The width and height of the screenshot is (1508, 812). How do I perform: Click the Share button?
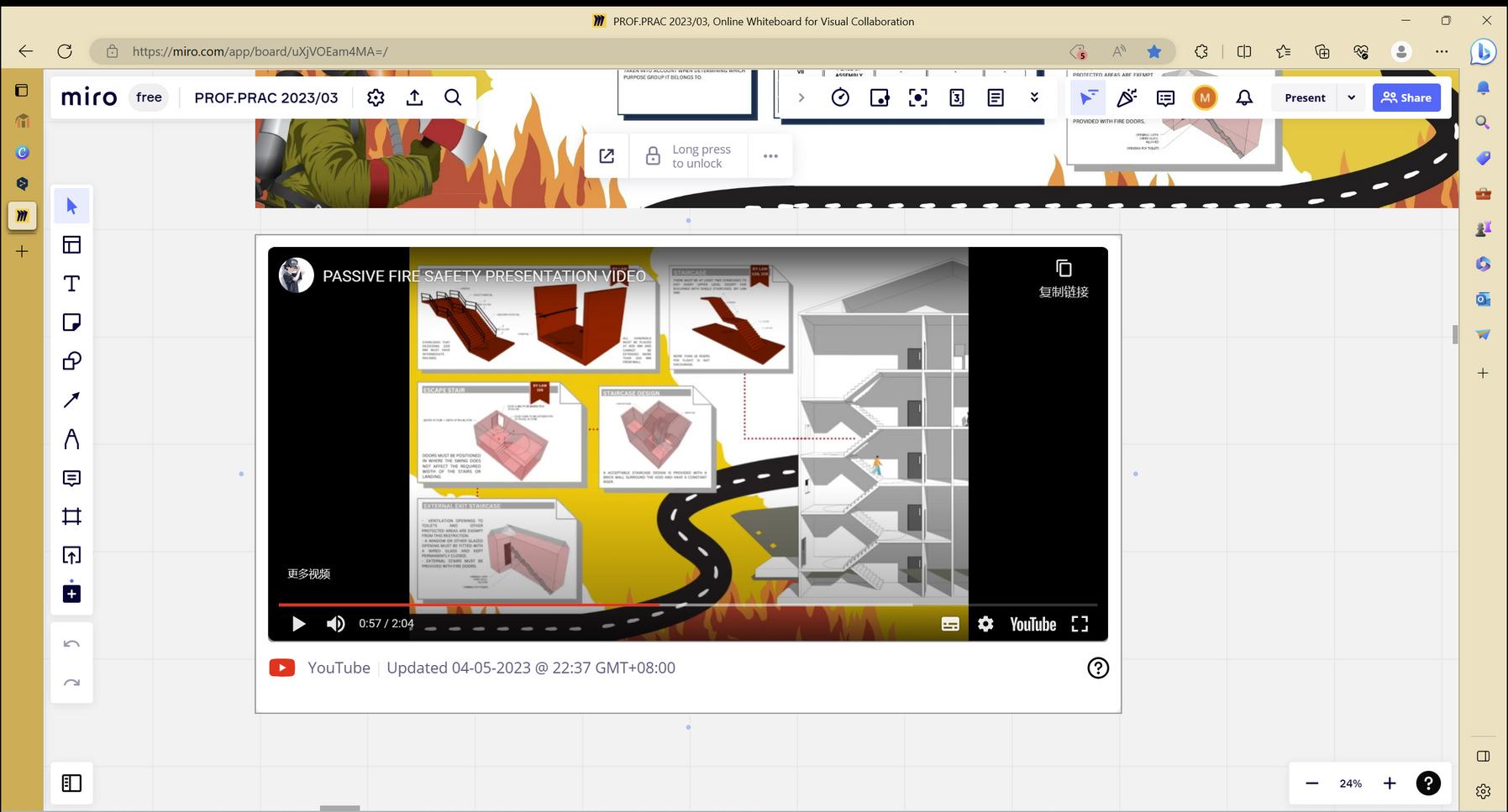1406,97
